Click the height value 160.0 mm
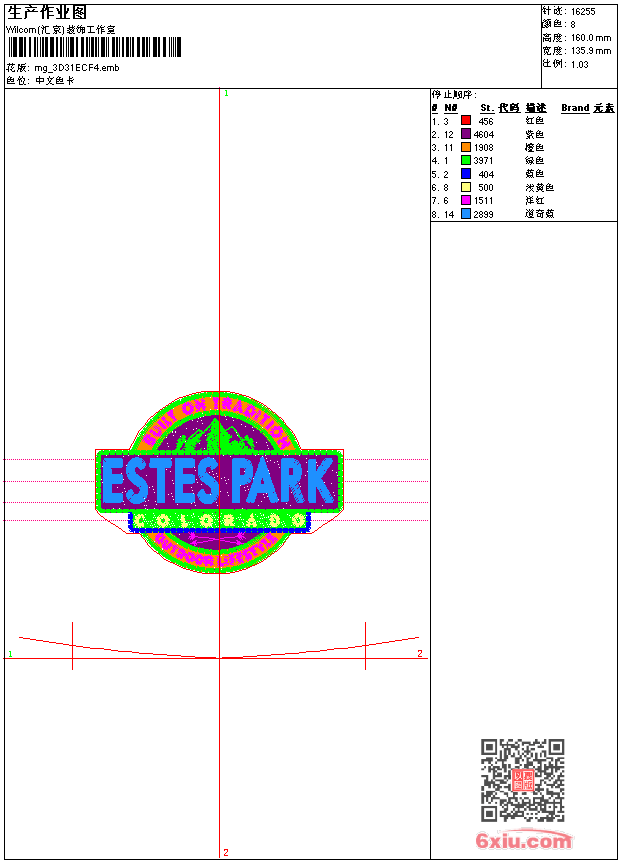Image resolution: width=620 pixels, height=860 pixels. coord(591,38)
